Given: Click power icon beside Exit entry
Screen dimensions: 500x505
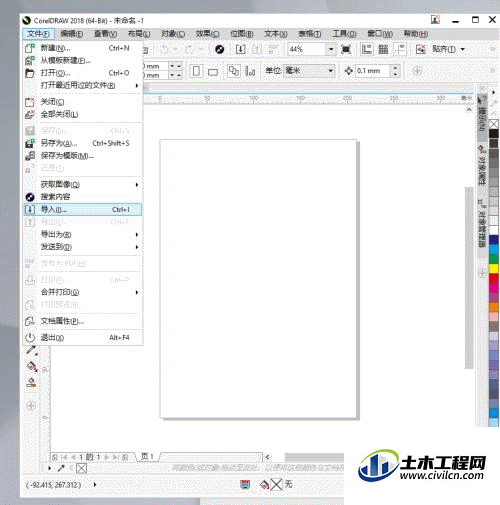Looking at the screenshot, I should click(x=30, y=338).
